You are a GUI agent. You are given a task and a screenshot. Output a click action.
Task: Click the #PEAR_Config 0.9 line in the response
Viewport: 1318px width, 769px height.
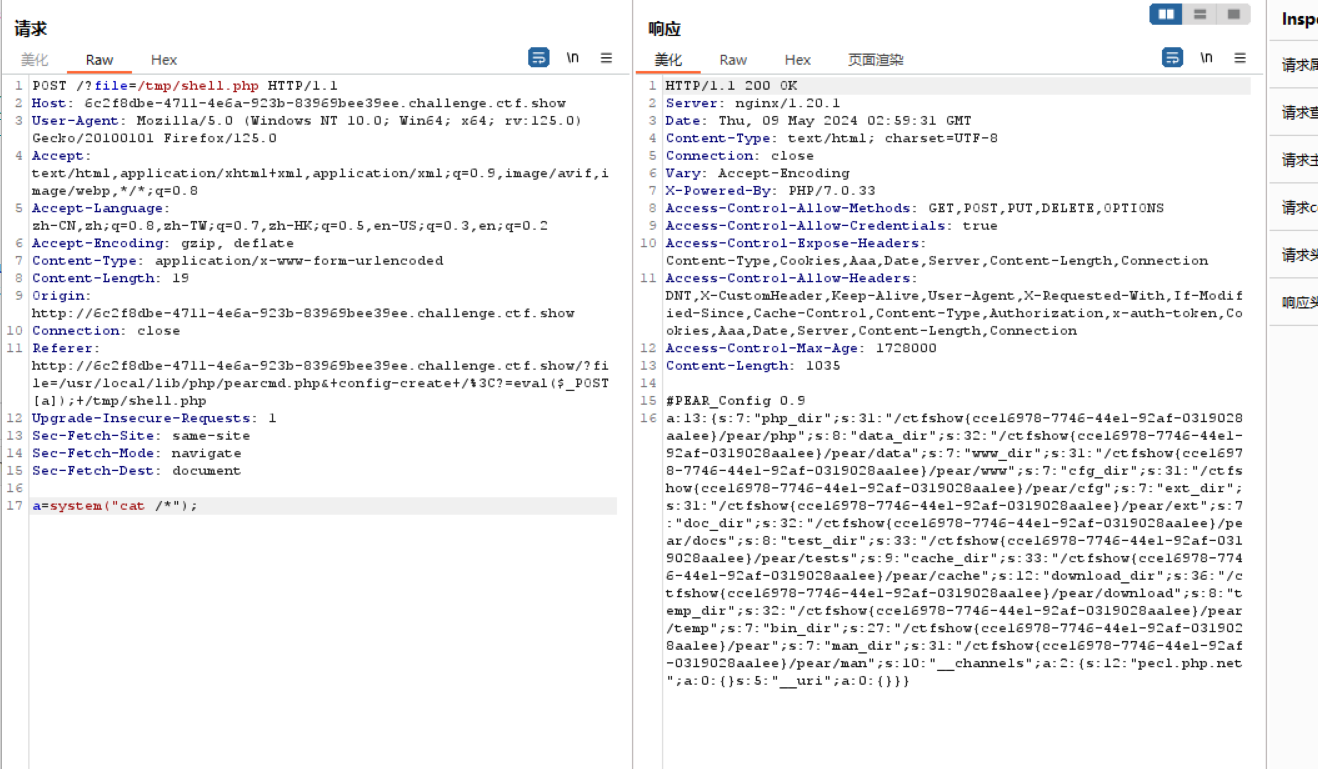(735, 401)
